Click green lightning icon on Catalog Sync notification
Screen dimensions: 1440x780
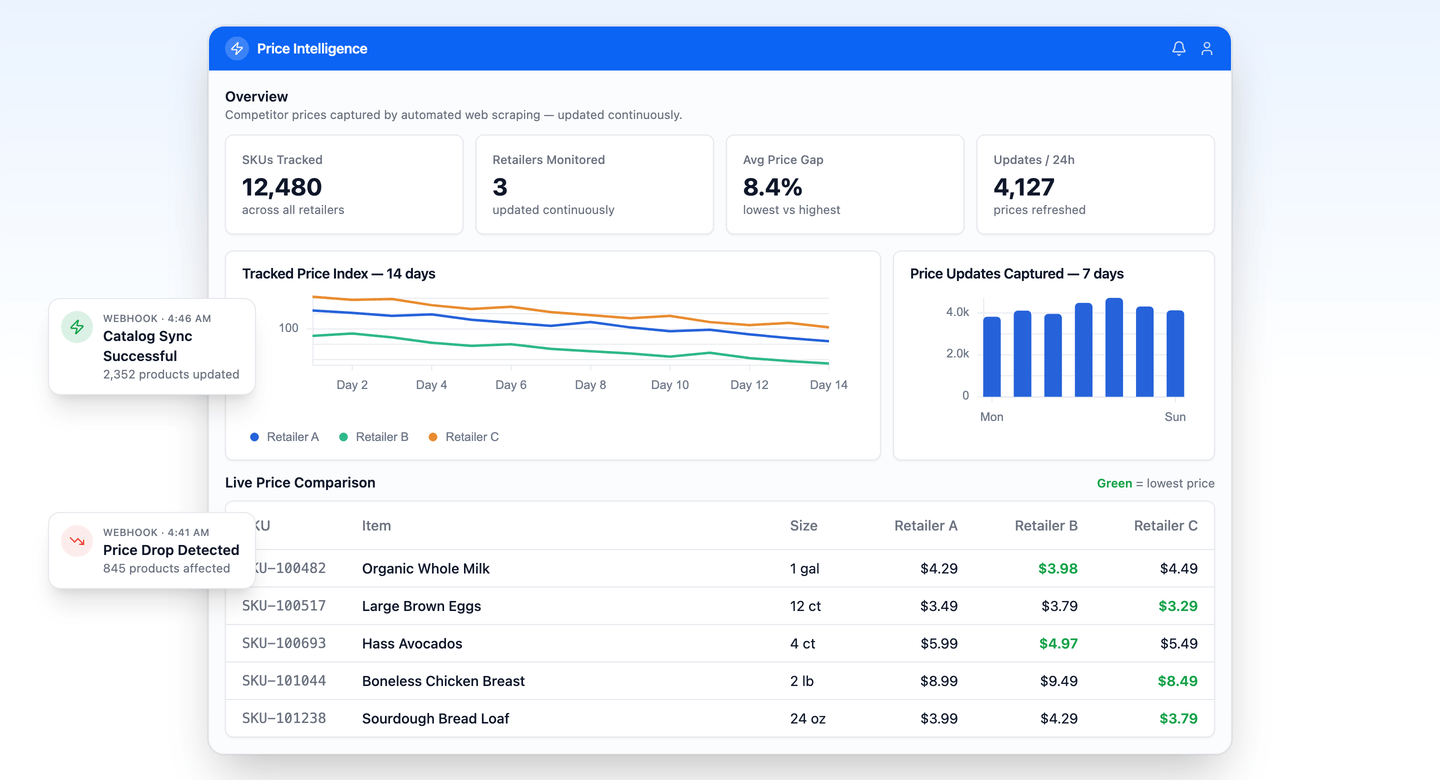coord(77,327)
